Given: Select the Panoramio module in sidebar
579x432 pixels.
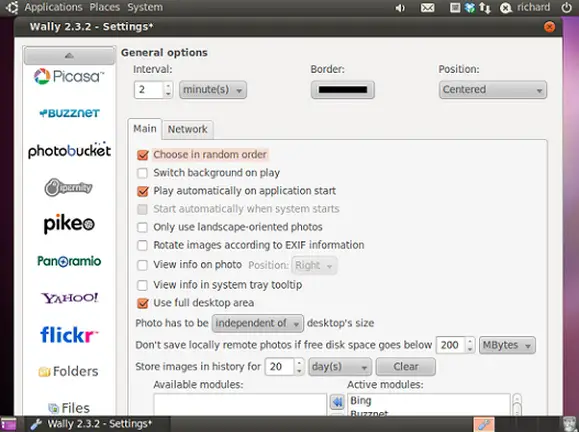Looking at the screenshot, I should pos(69,261).
